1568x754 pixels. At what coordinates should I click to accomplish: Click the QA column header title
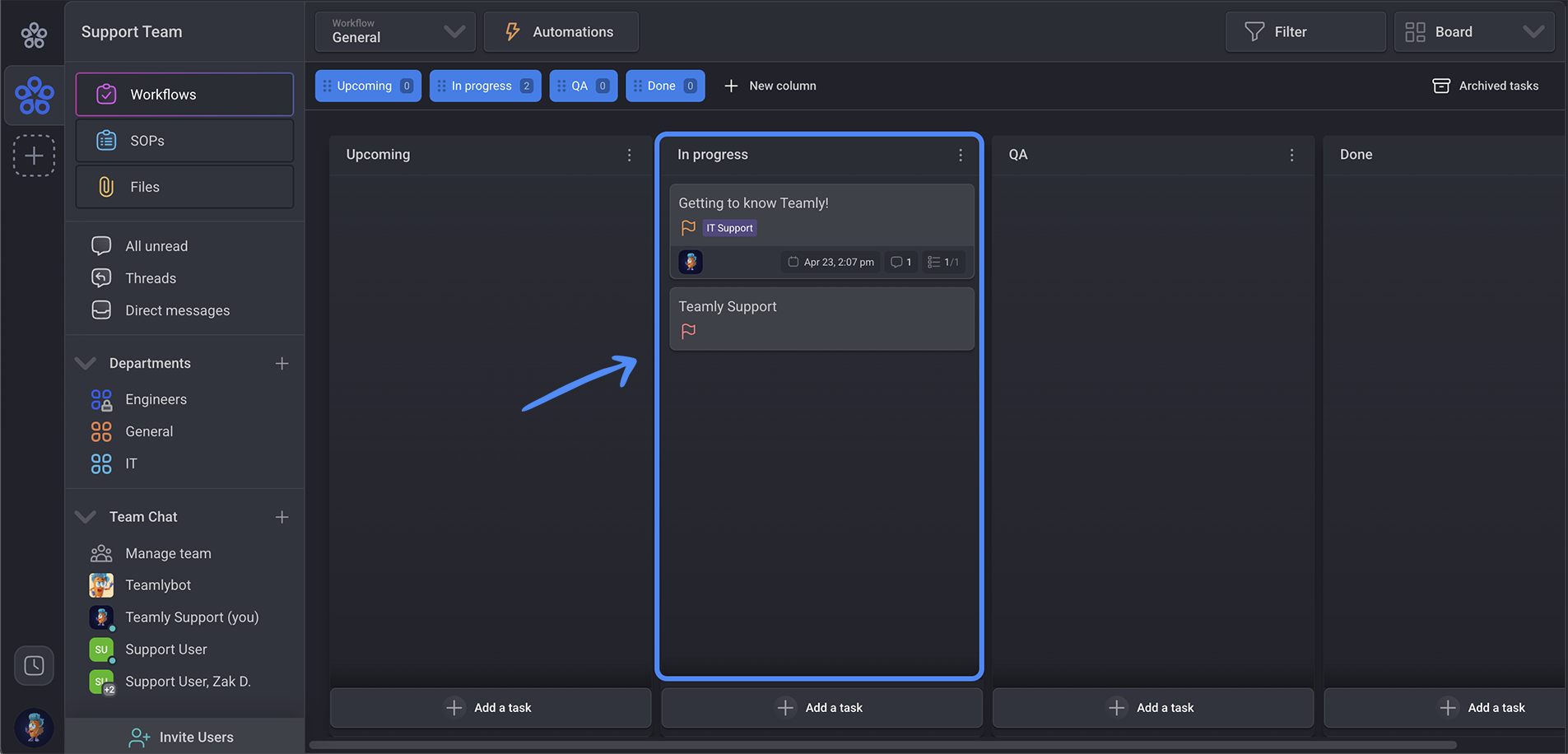1018,155
